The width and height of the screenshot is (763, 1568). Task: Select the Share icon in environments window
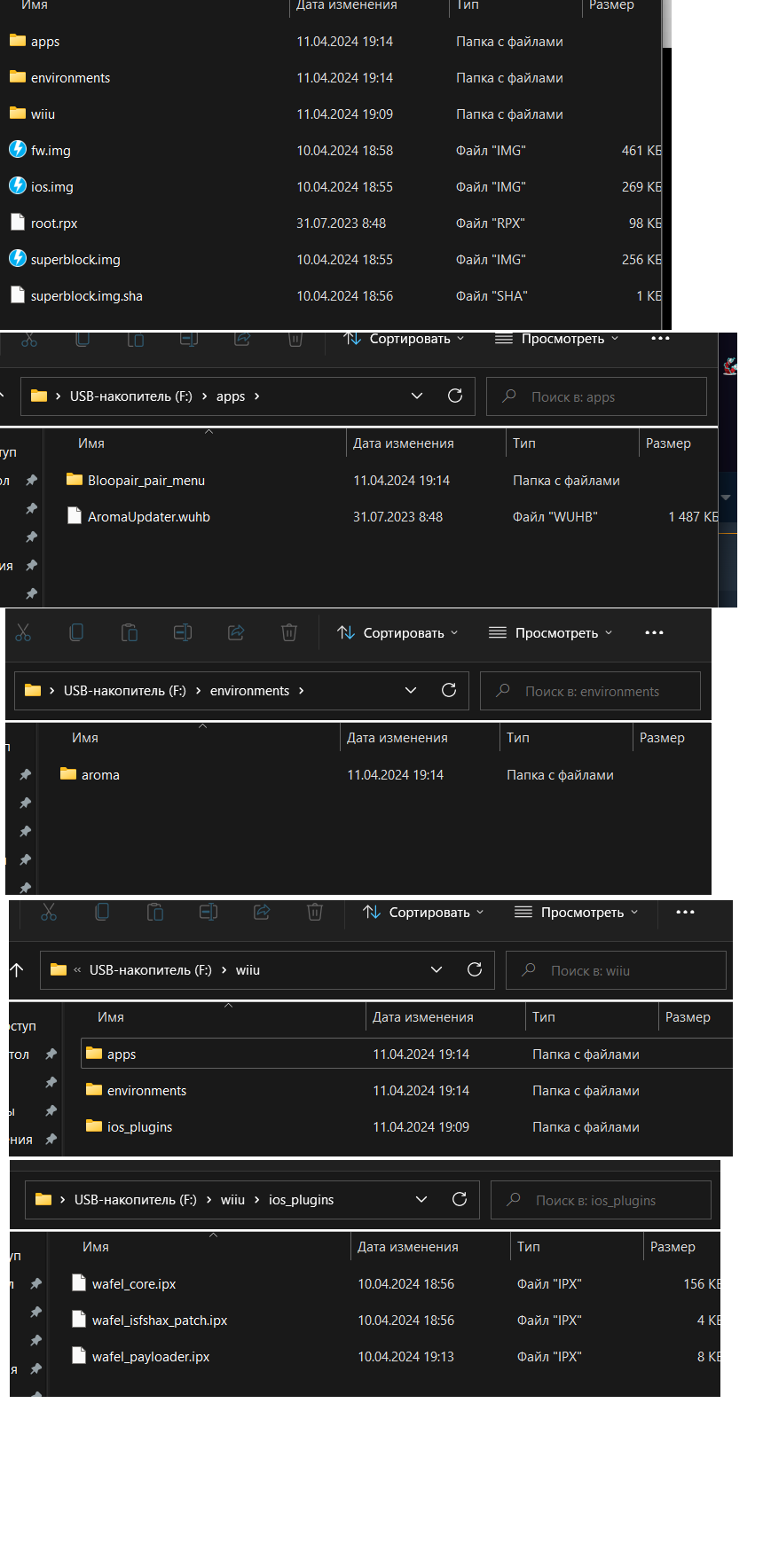click(236, 632)
